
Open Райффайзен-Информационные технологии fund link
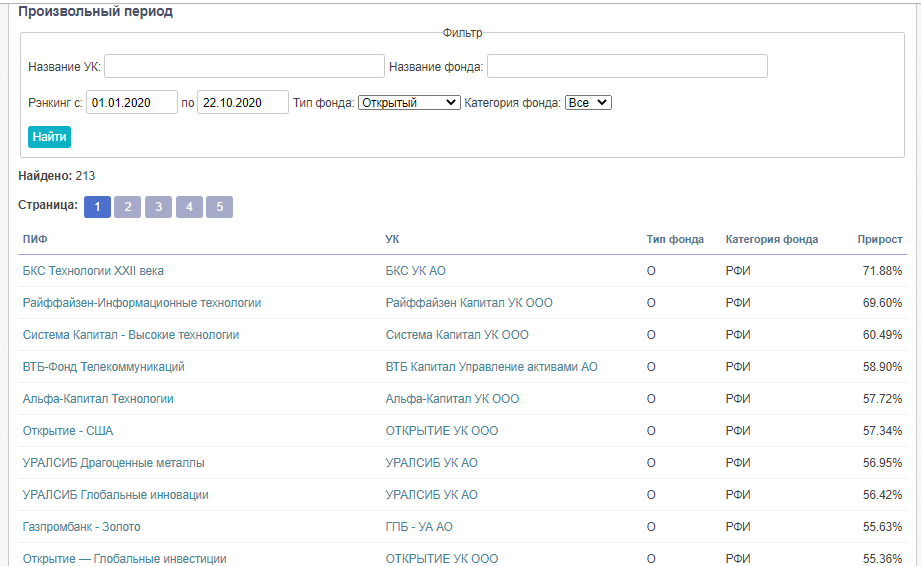[142, 303]
